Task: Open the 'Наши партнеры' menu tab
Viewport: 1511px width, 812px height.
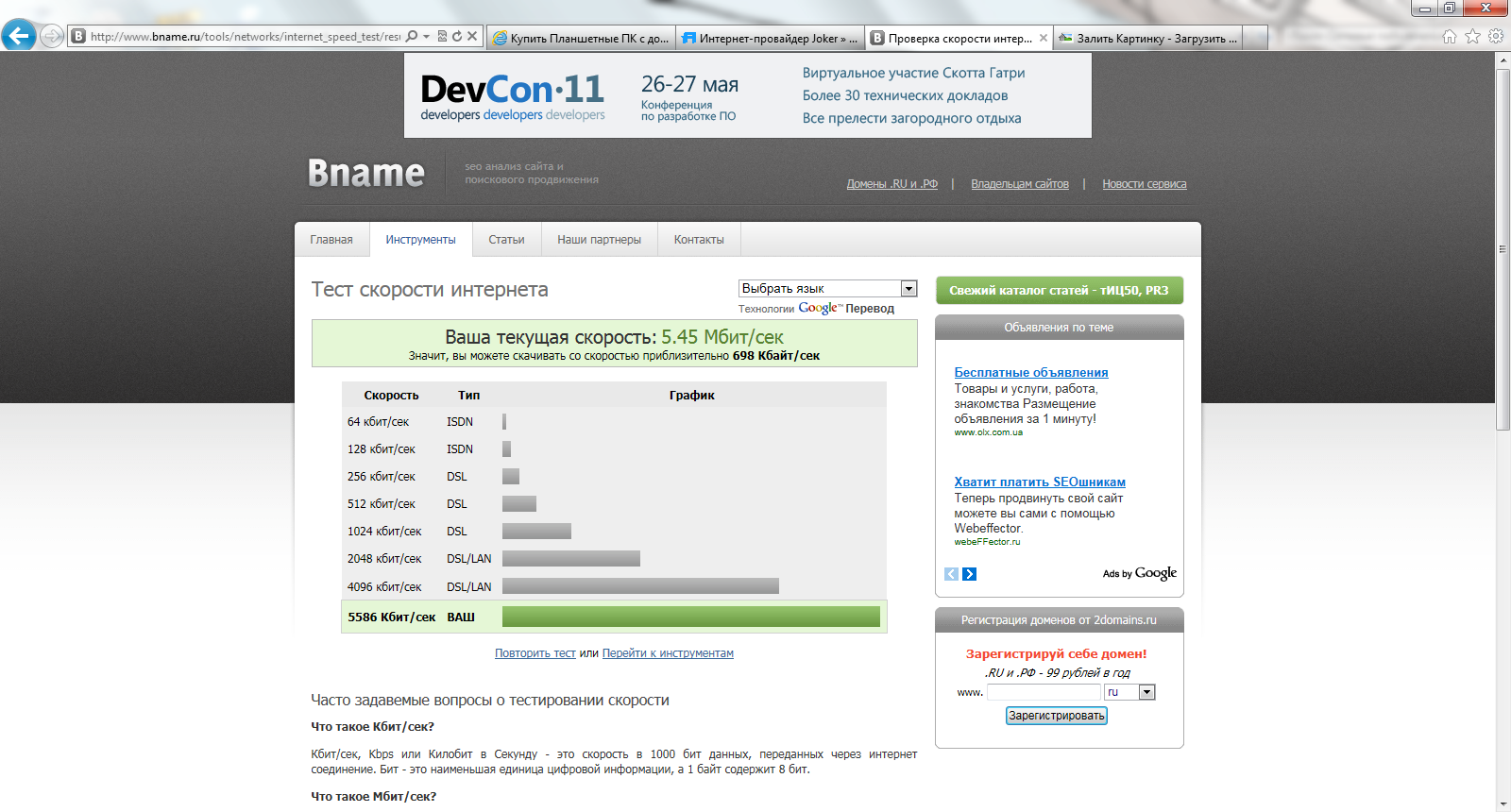Action: coord(599,240)
